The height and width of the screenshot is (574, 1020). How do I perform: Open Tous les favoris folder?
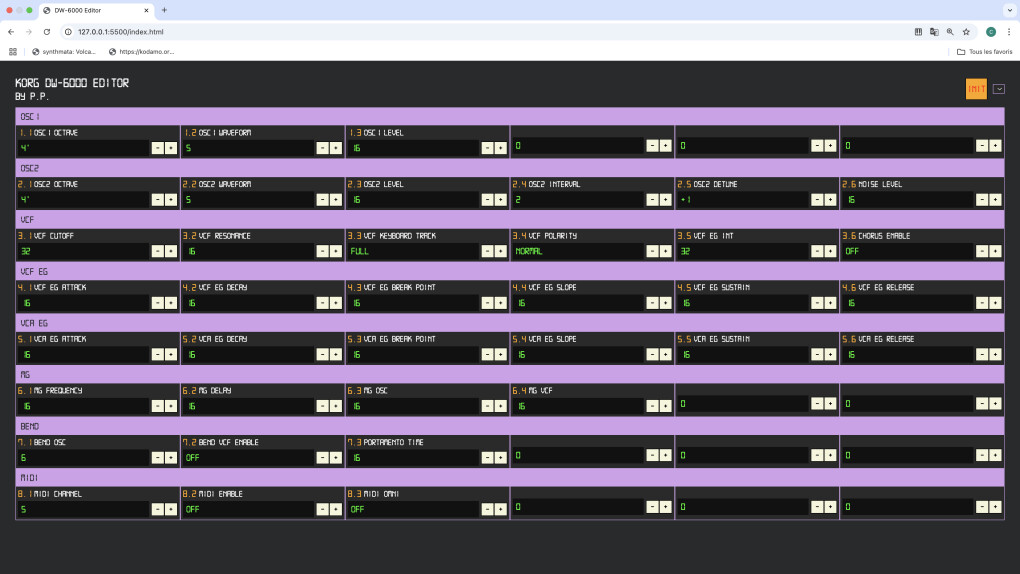coord(984,51)
